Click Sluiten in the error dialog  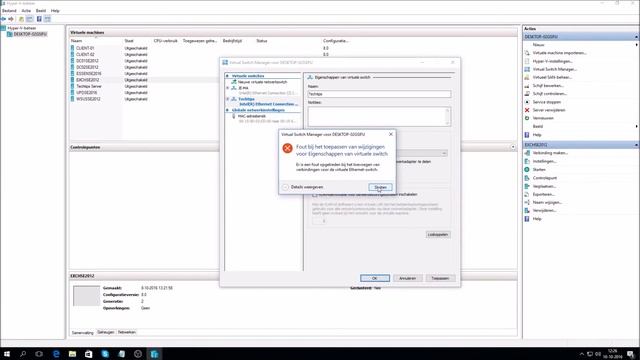pos(380,187)
